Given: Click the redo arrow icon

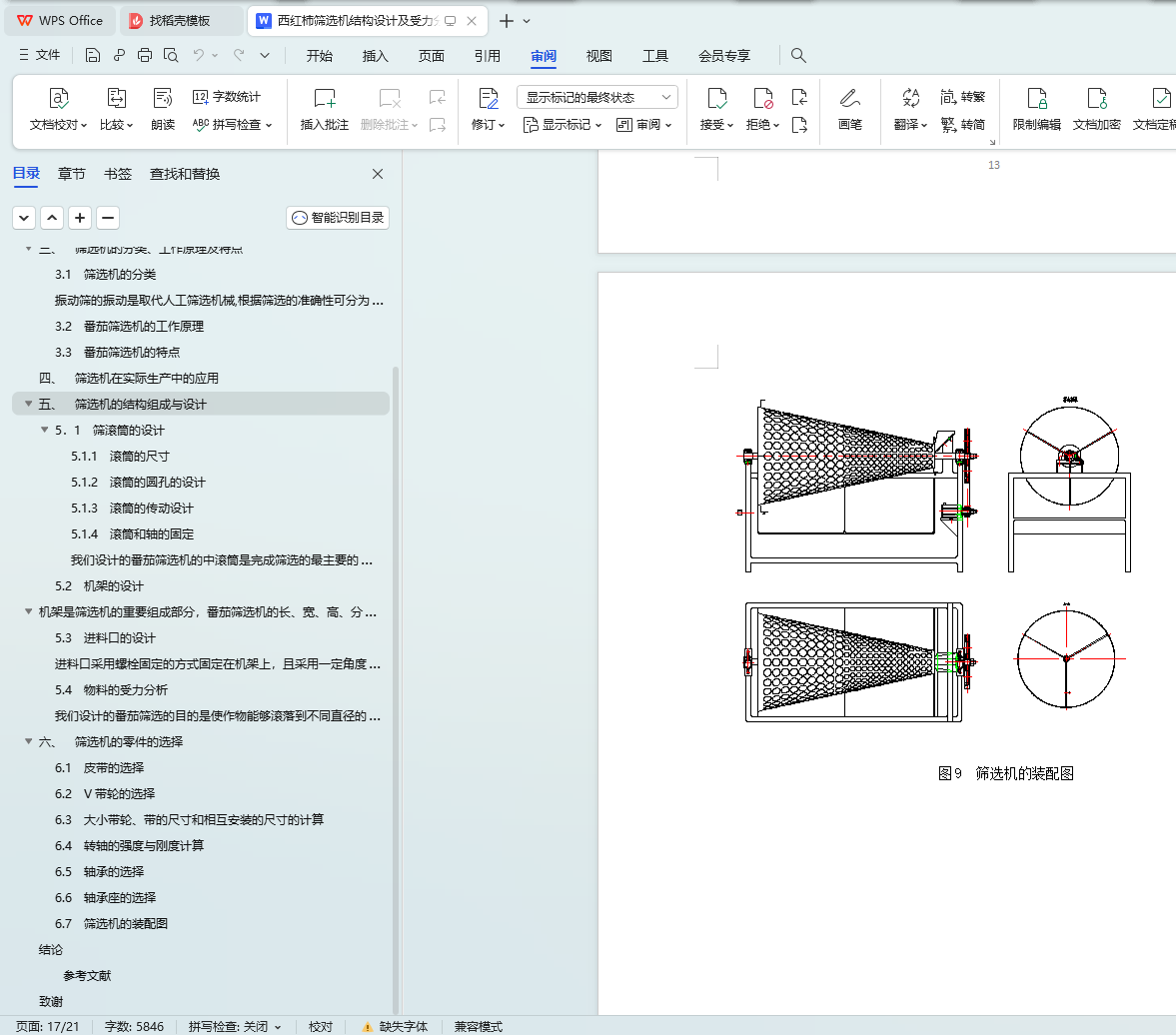Looking at the screenshot, I should [x=239, y=55].
